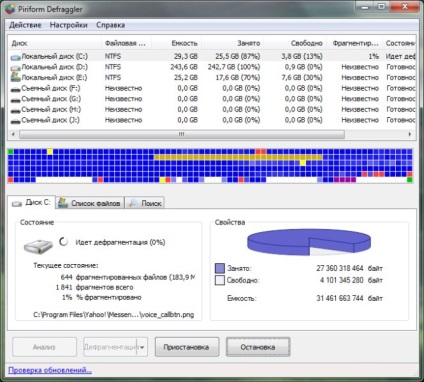The height and width of the screenshot is (382, 424).
Task: Select drive icon for Локальный диск (D:)
Action: [15, 68]
